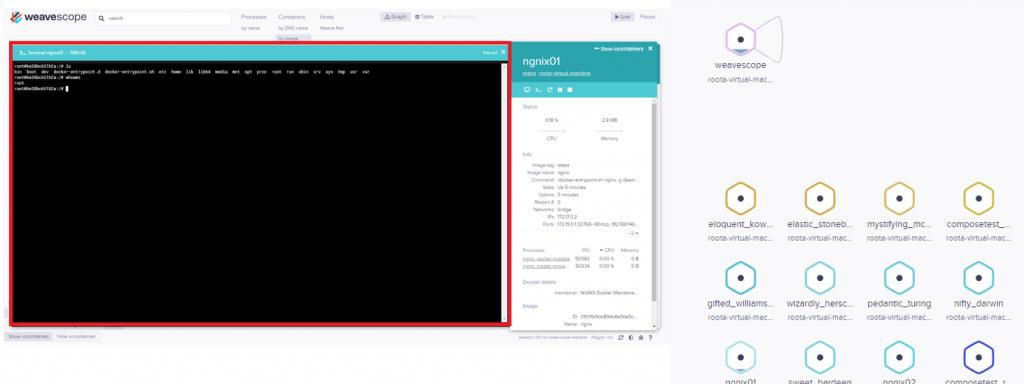Open the attach icon in ngnix01 toolbar
Image resolution: width=1024 pixels, height=384 pixels.
527,89
